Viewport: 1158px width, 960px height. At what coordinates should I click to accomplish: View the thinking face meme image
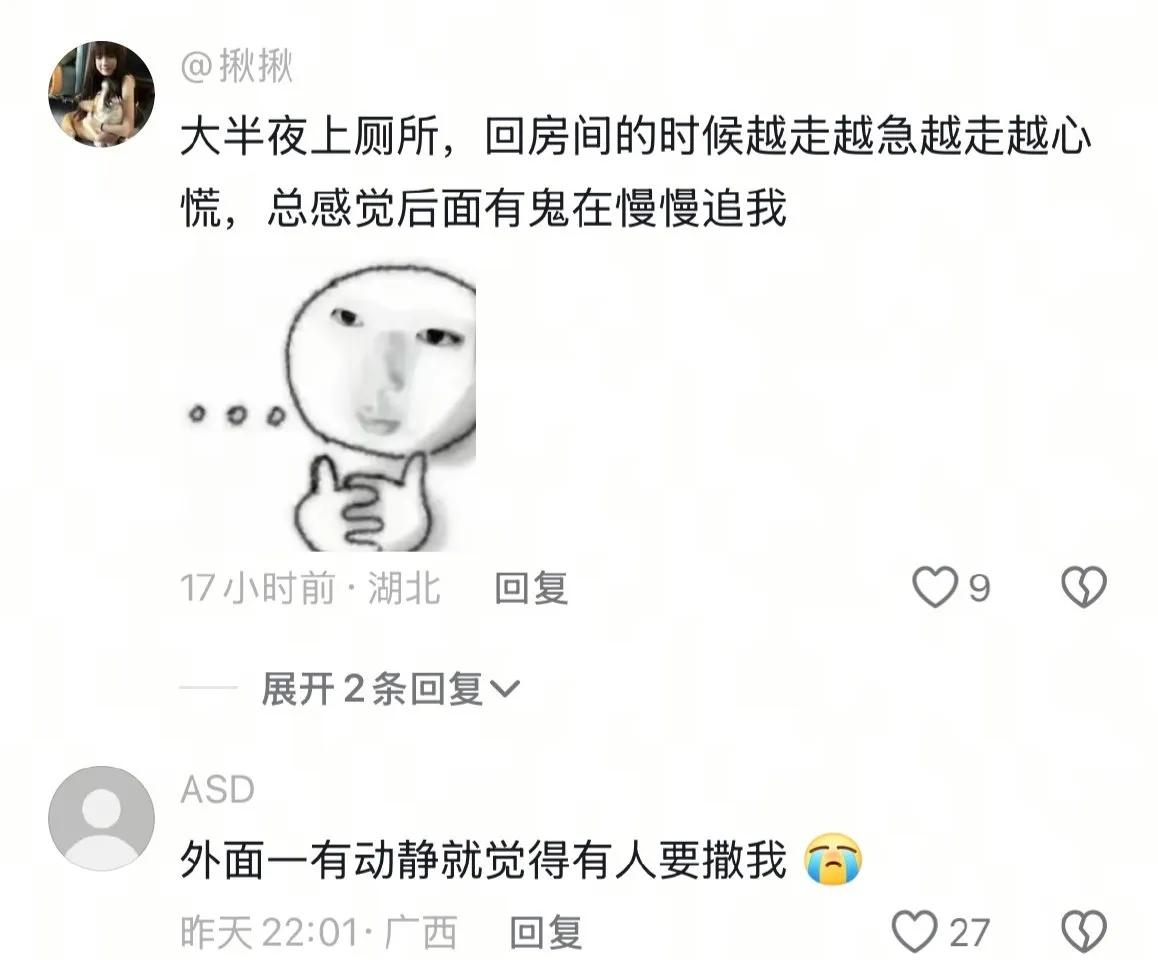[x=329, y=408]
